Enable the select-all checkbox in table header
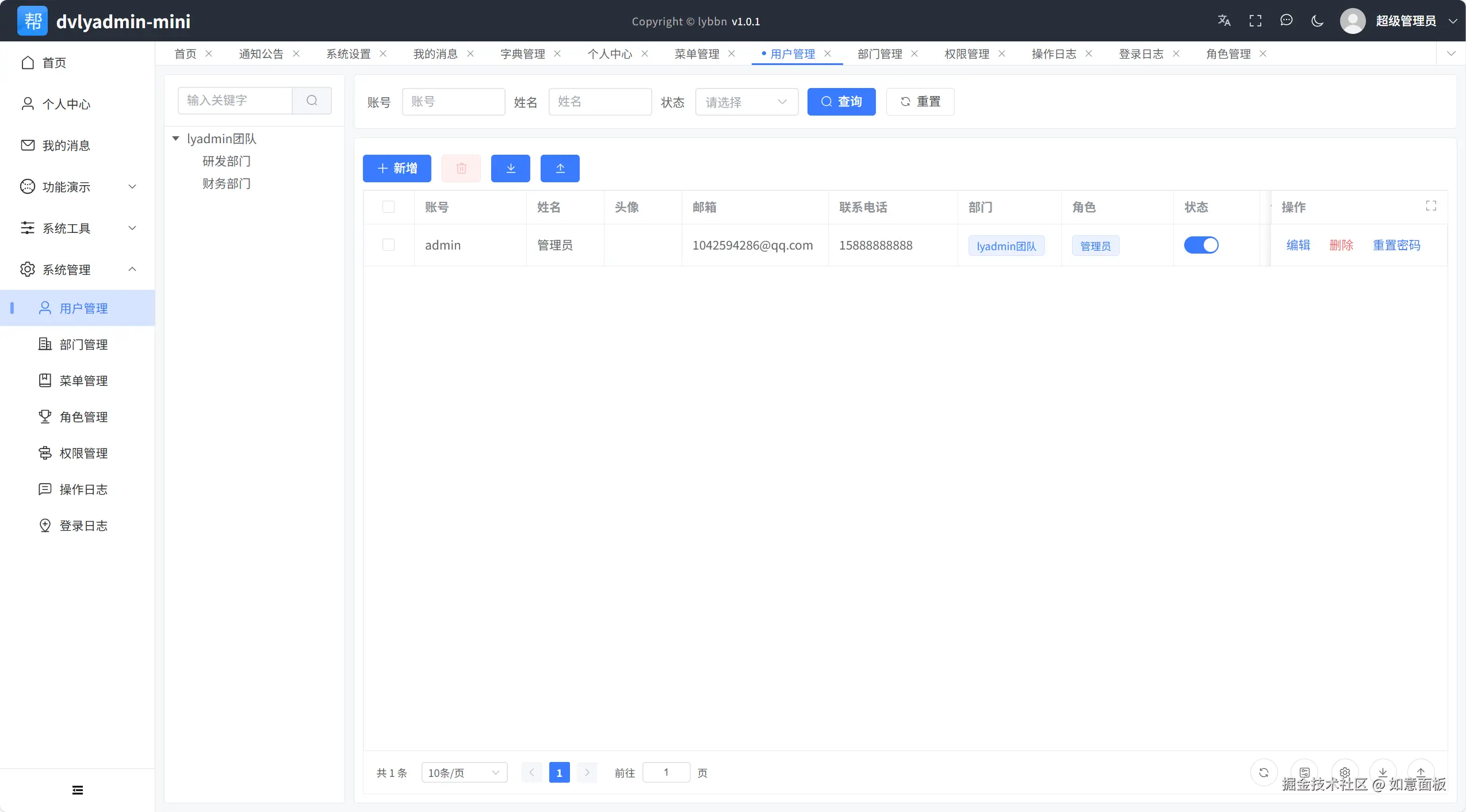The image size is (1466, 812). tap(388, 207)
